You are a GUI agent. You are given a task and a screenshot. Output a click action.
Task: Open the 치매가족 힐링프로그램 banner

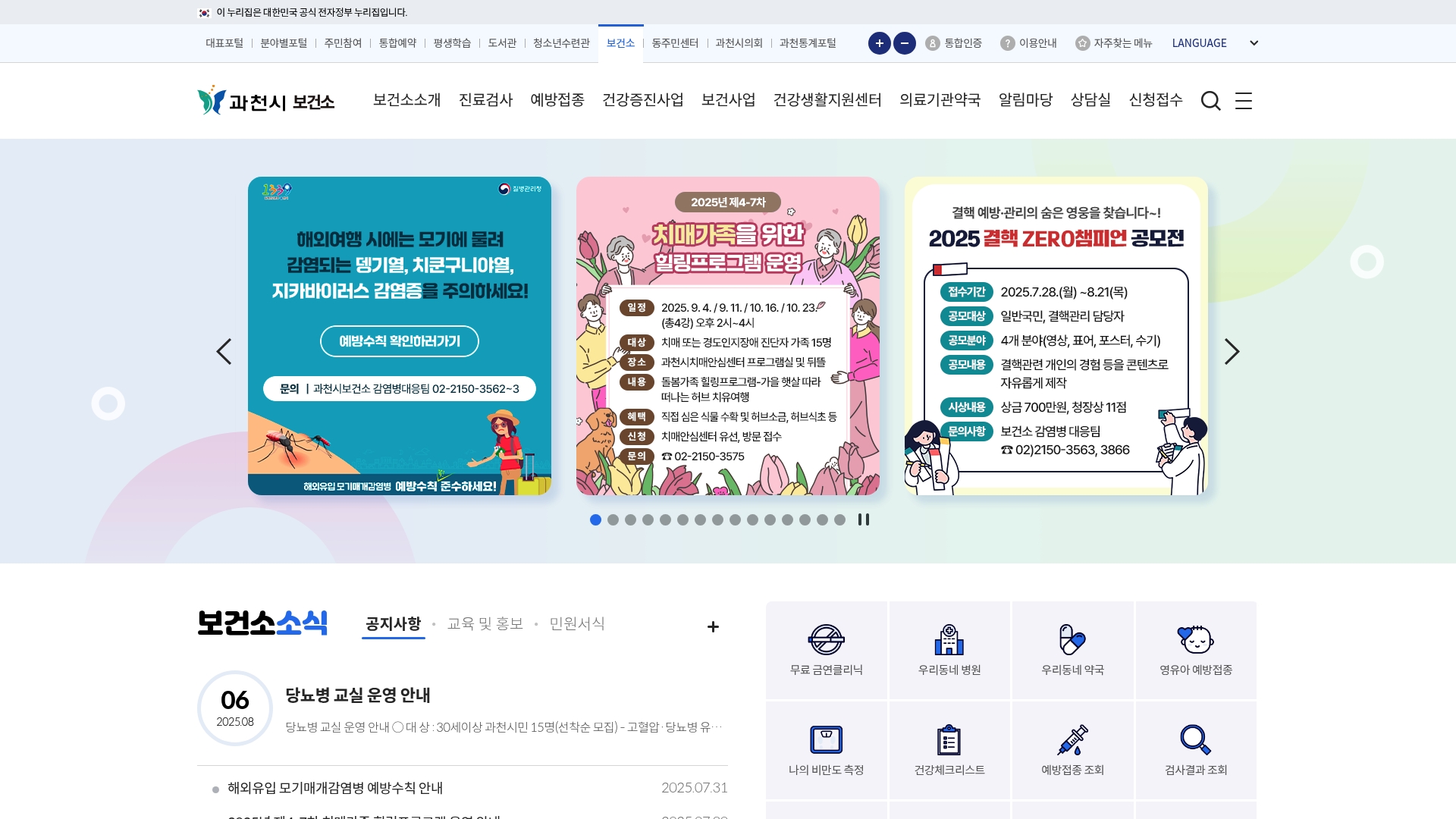pos(728,336)
